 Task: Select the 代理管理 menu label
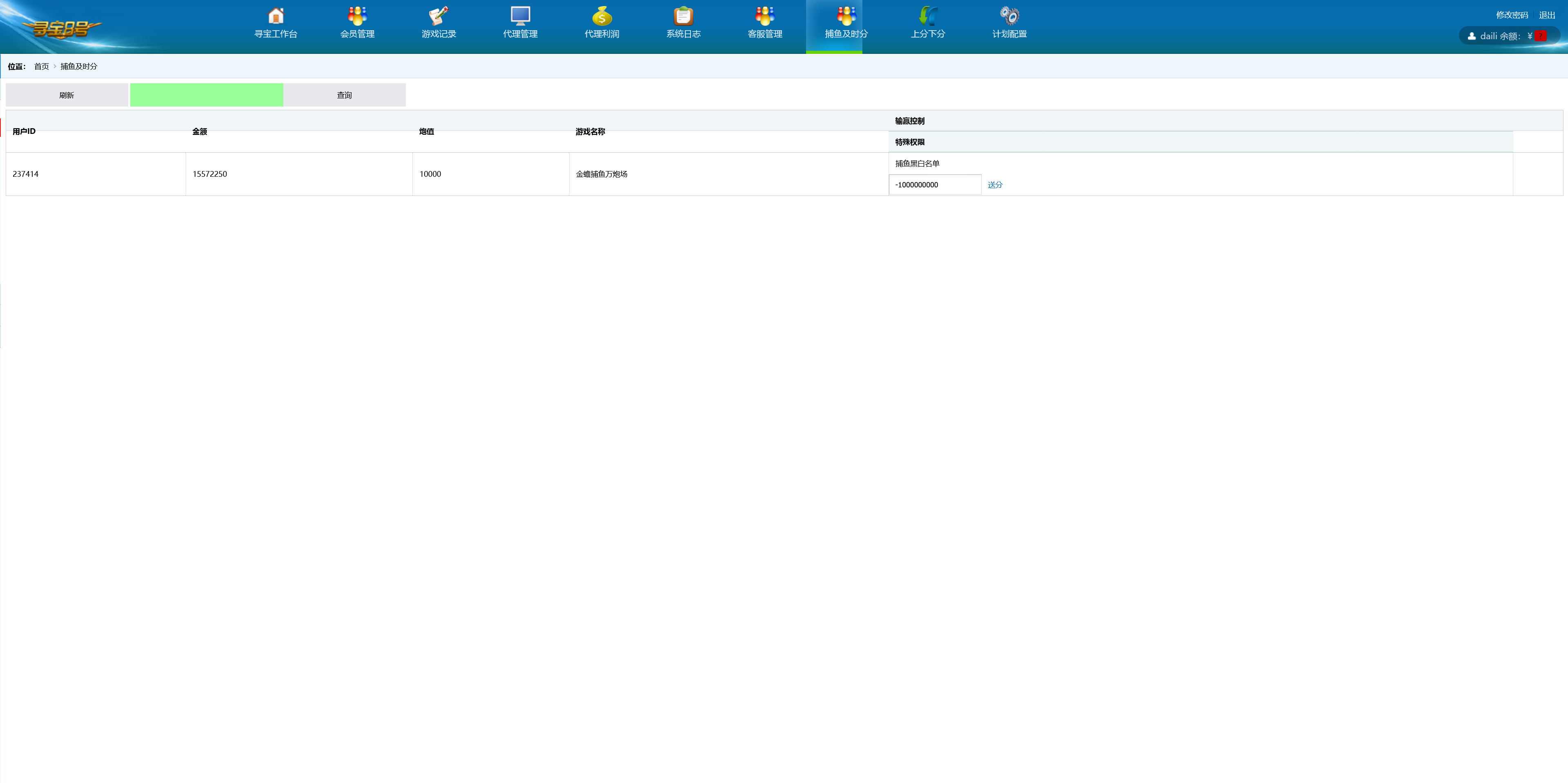pos(521,34)
